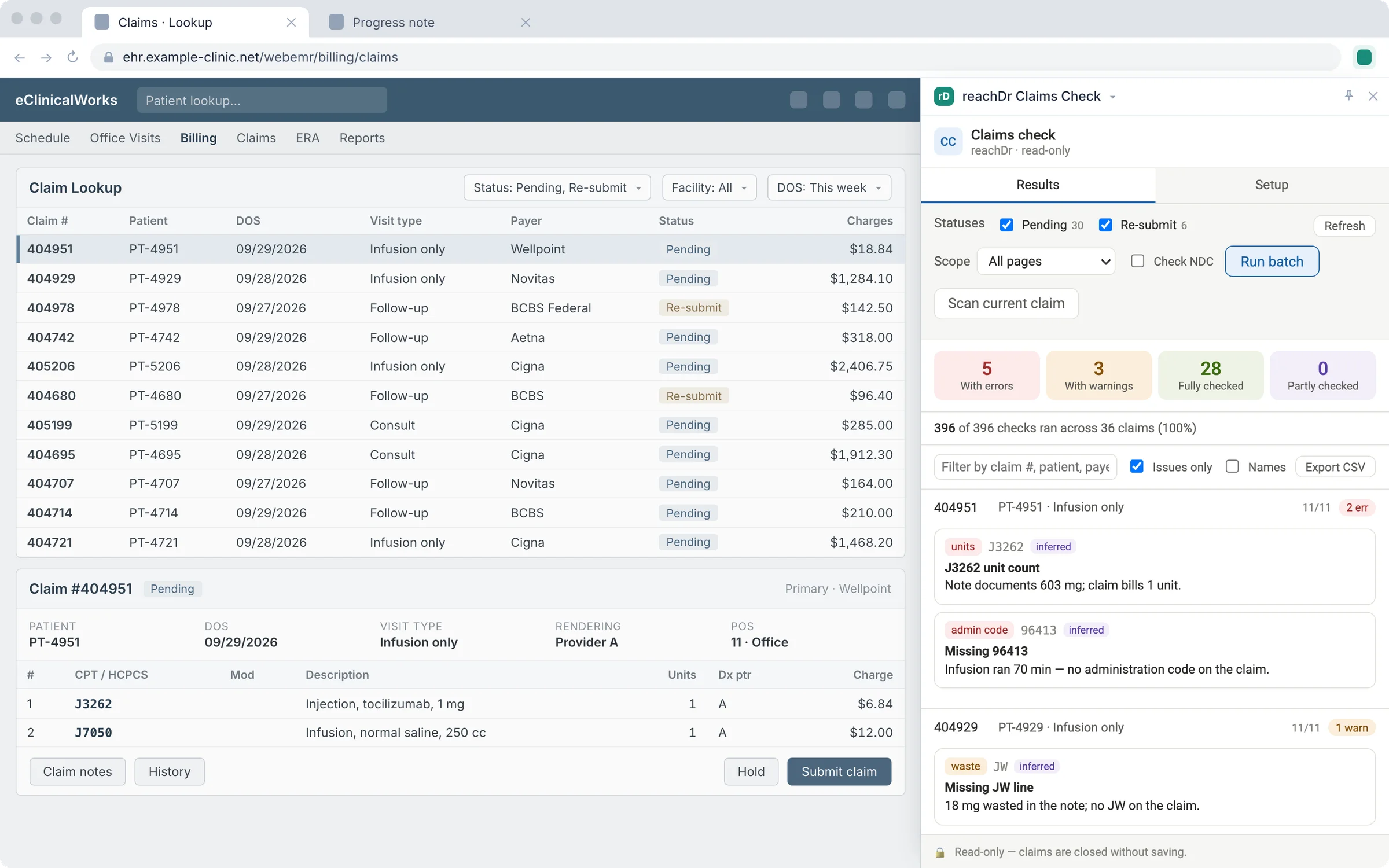1389x868 pixels.
Task: Click the browser forward arrow
Action: 46,57
